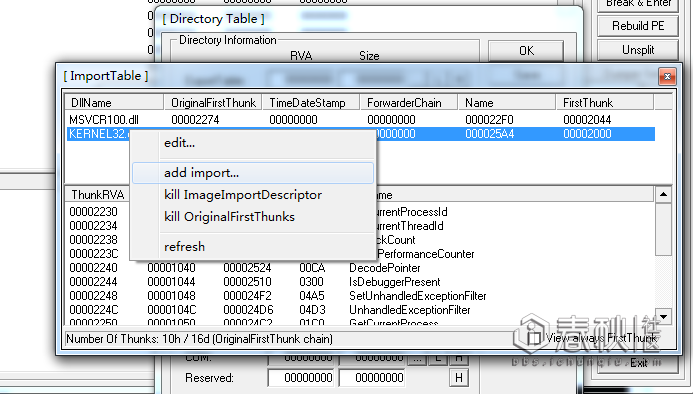Click the FirstThunk value 00002000
The image size is (693, 394).
click(587, 134)
